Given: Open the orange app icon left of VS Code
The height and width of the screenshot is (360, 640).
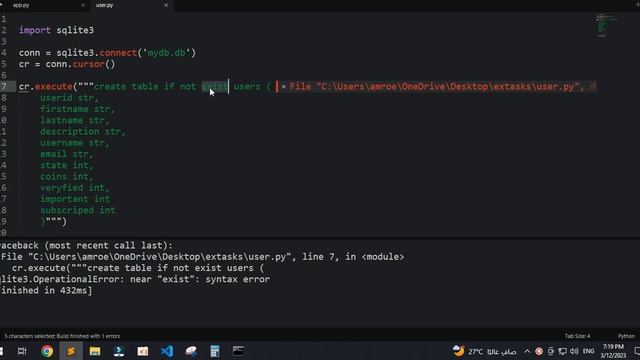Looking at the screenshot, I should pos(143,351).
